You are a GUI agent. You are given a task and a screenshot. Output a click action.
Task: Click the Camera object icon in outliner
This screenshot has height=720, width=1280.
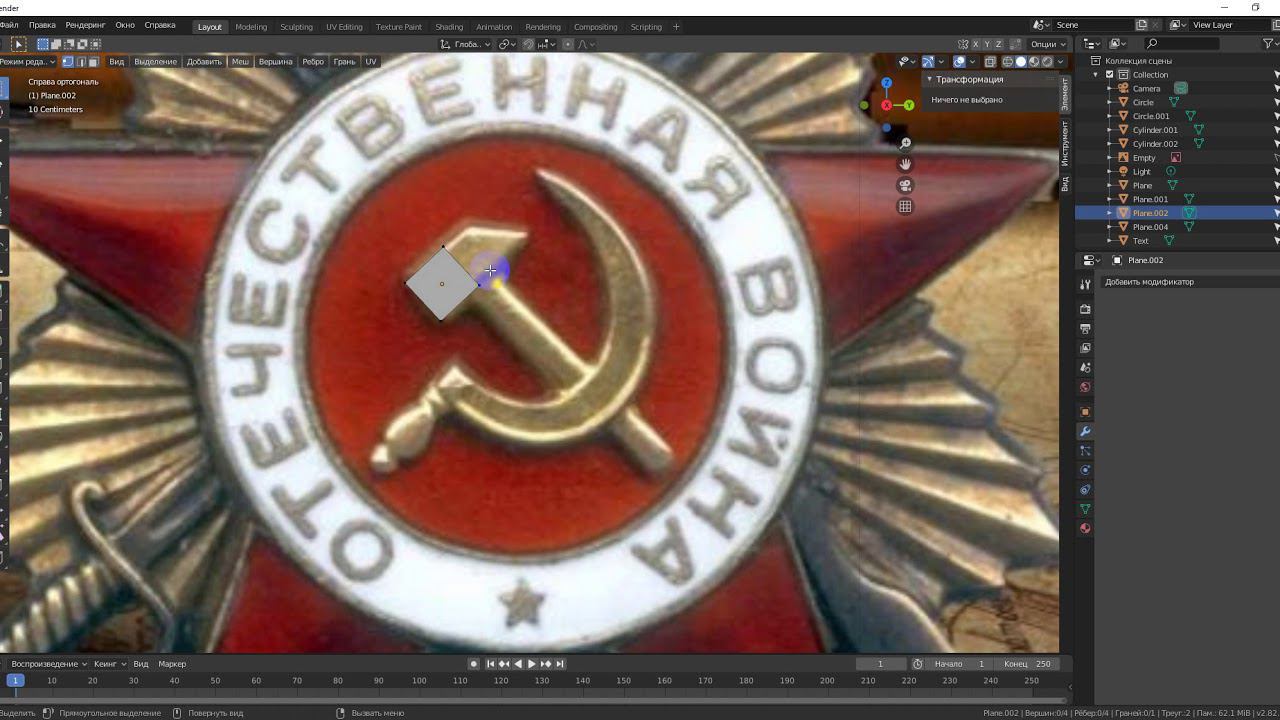(1124, 88)
